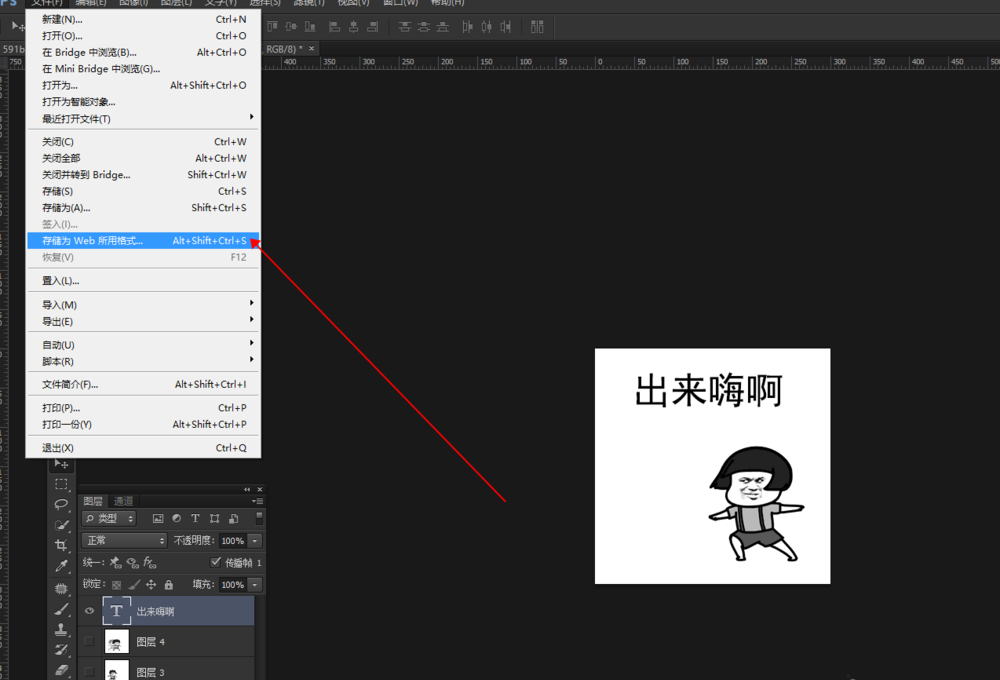Choose 存储为(A) menu item
This screenshot has width=1000, height=680.
click(x=143, y=208)
